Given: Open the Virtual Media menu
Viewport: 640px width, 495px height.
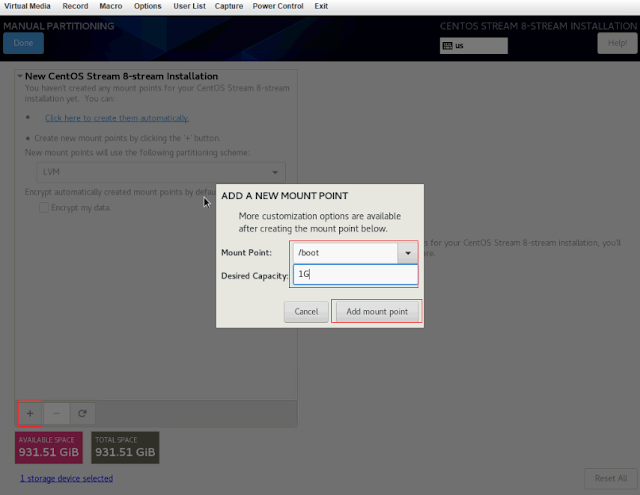Looking at the screenshot, I should tap(27, 6).
